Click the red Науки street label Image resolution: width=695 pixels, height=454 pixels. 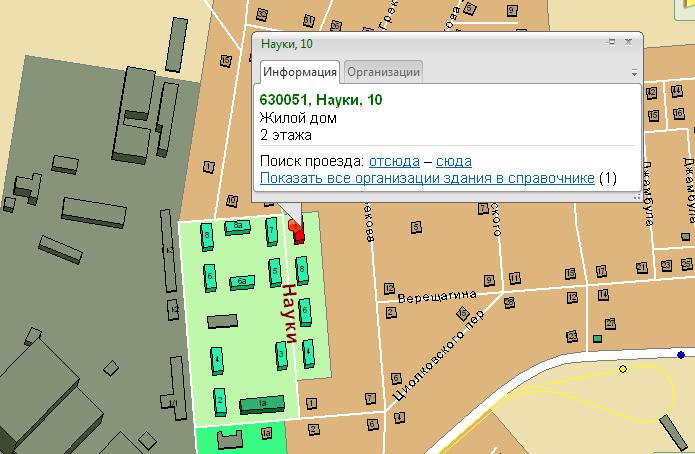pos(290,314)
